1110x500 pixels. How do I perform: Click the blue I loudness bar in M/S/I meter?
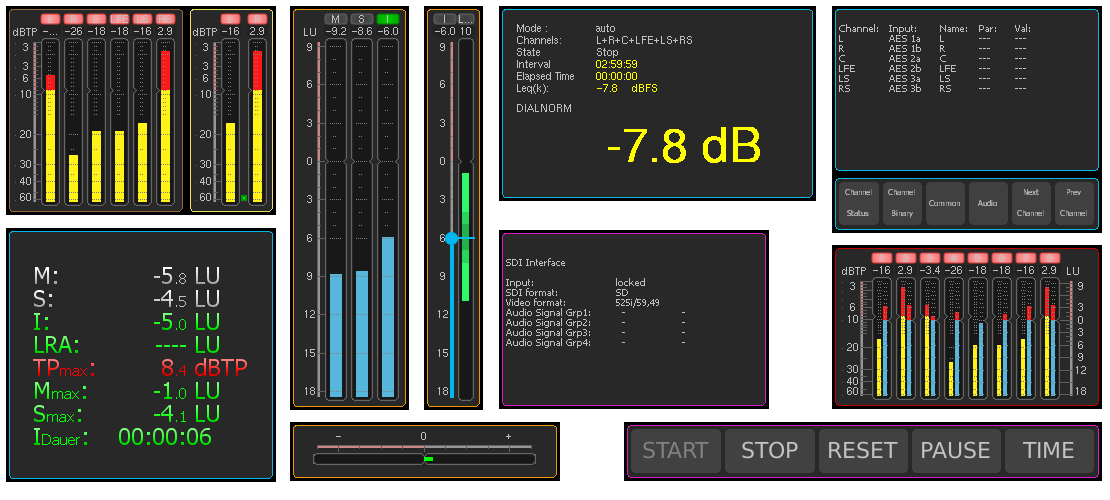(x=388, y=317)
